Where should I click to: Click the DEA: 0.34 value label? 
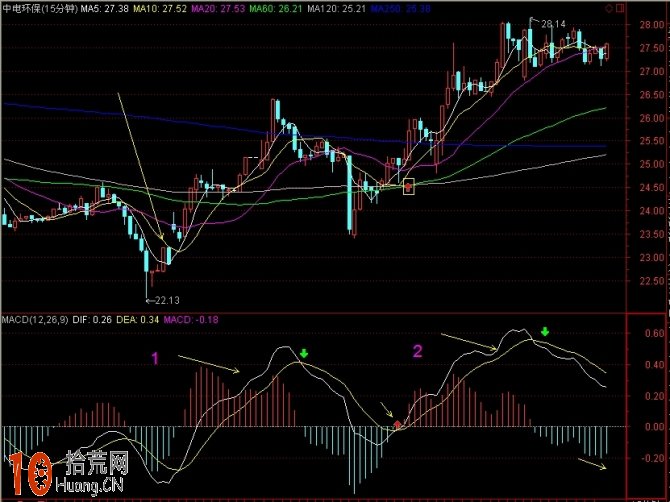(x=138, y=320)
